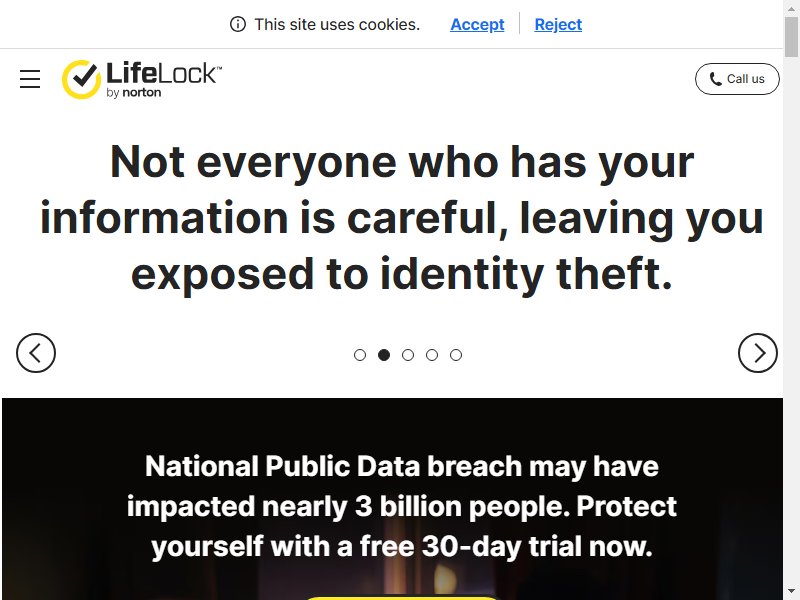
Task: Click the phone icon in Call us
Action: (x=716, y=79)
